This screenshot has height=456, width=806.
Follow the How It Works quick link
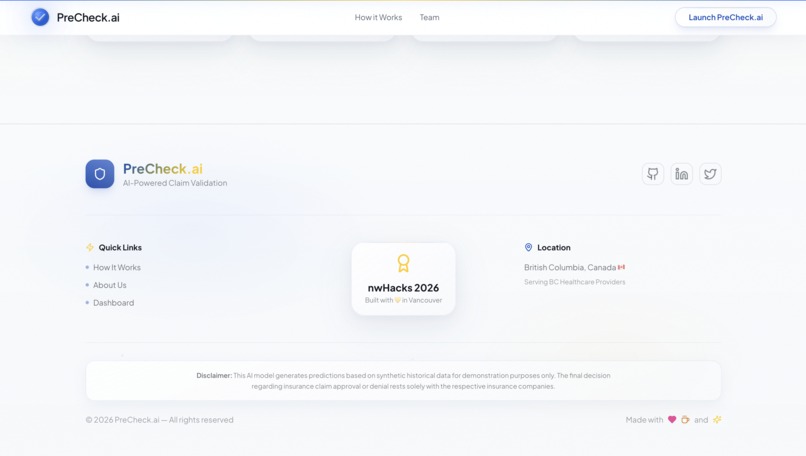click(x=117, y=267)
